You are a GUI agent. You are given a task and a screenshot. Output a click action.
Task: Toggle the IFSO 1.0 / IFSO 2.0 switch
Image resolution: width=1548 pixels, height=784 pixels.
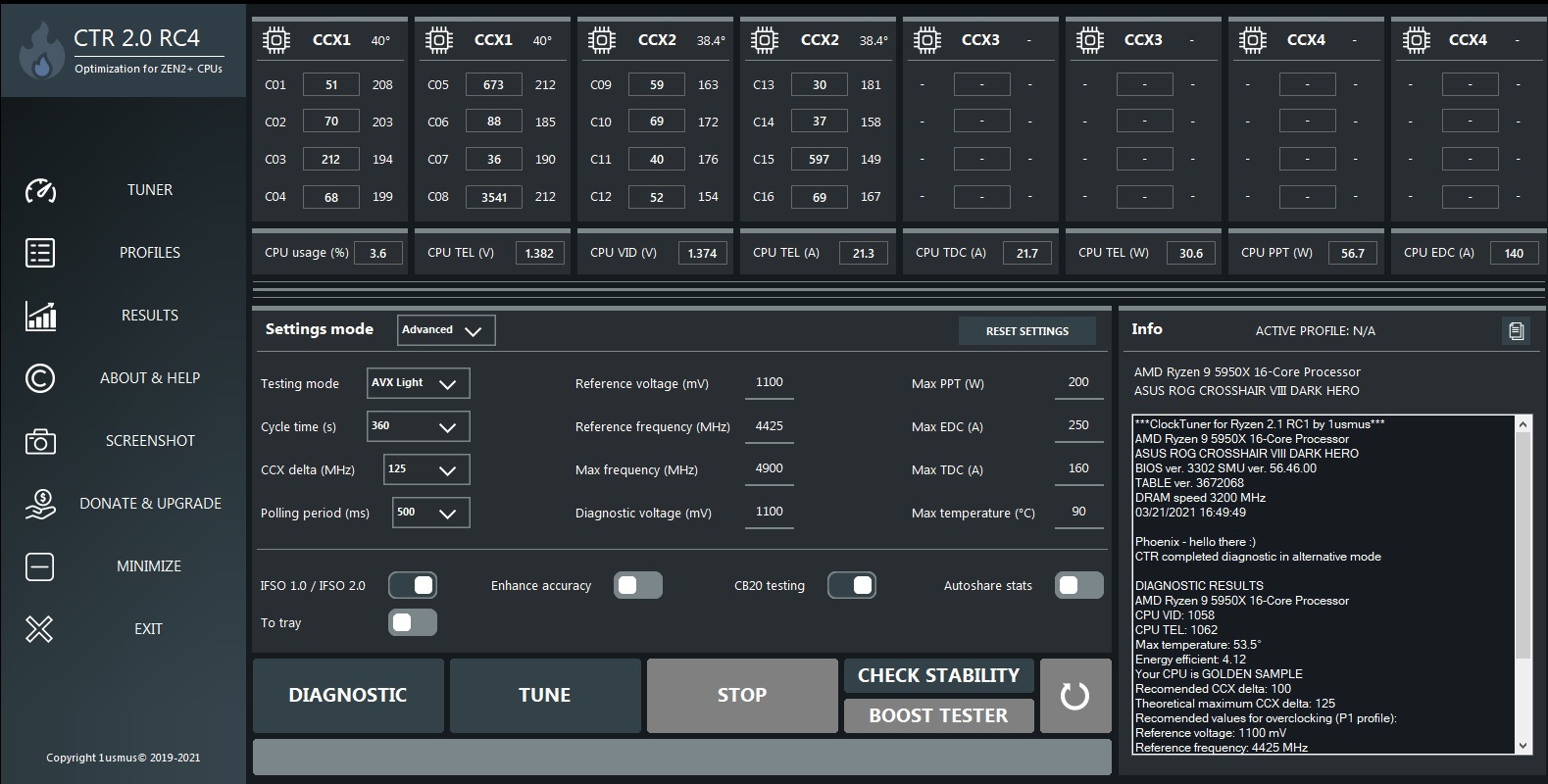[413, 585]
